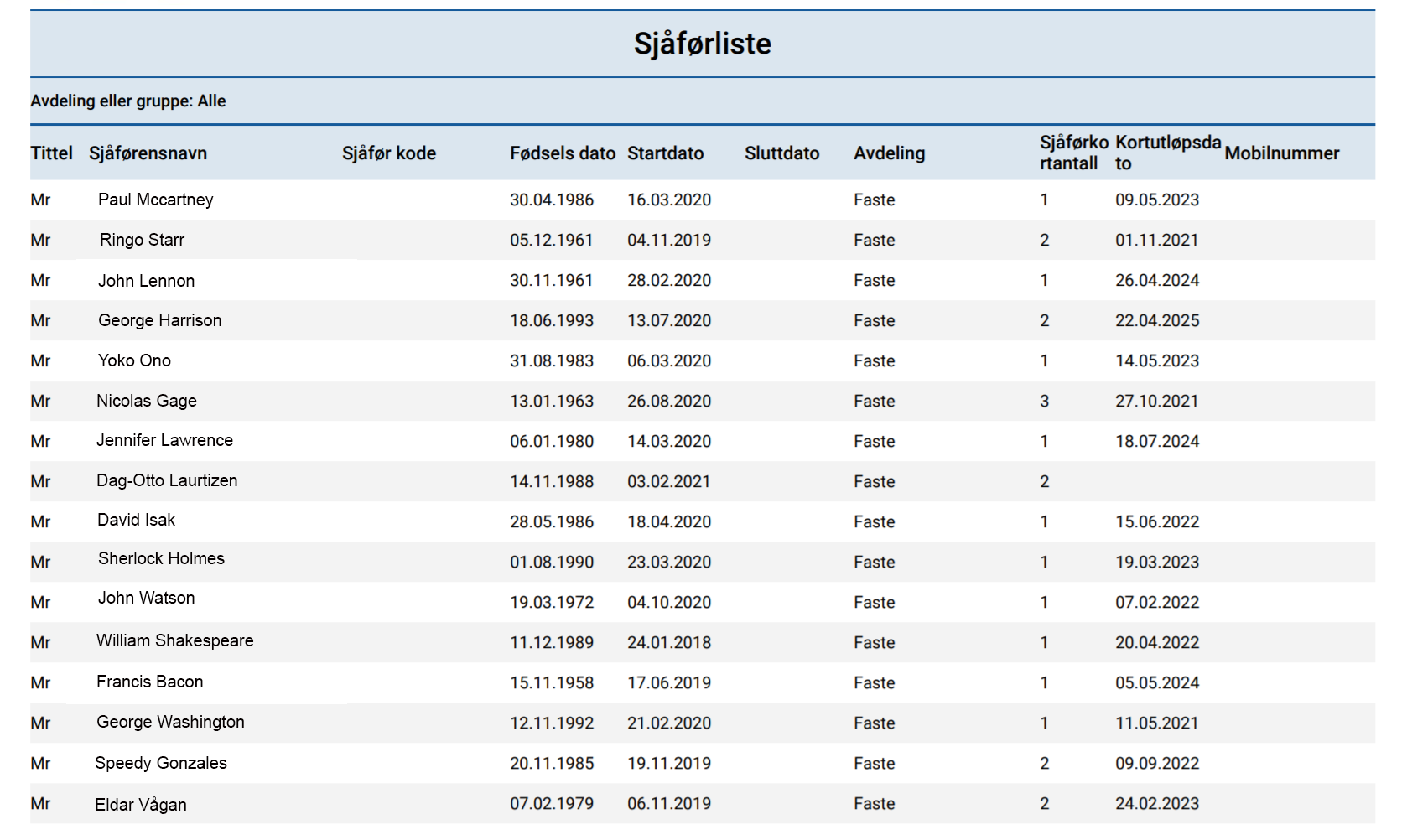Click the Startdato column header
Viewport: 1402px width, 840px height.
(666, 153)
